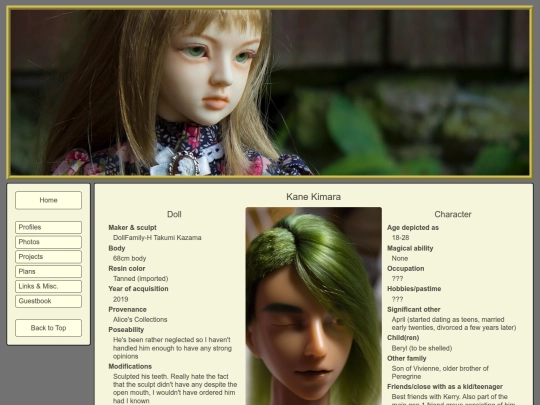
Task: Select Age depicted as label
Action: [x=413, y=228]
